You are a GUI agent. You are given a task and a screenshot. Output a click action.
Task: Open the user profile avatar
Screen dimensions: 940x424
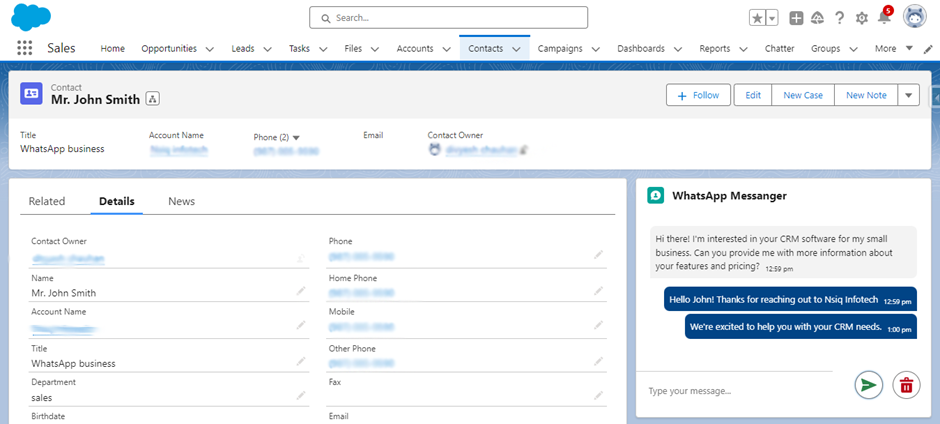tap(915, 17)
